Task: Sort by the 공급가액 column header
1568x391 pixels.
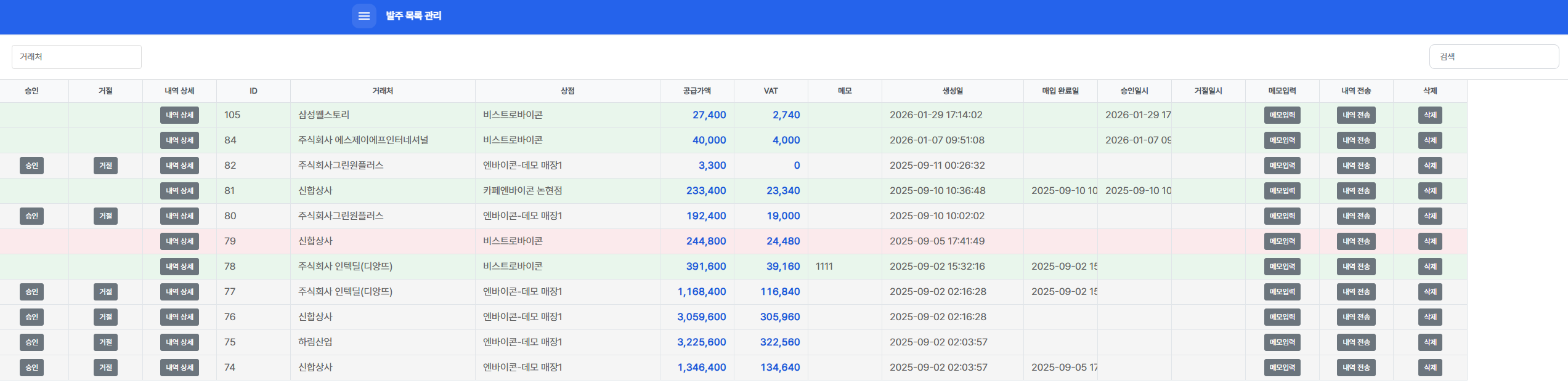Action: tap(696, 91)
